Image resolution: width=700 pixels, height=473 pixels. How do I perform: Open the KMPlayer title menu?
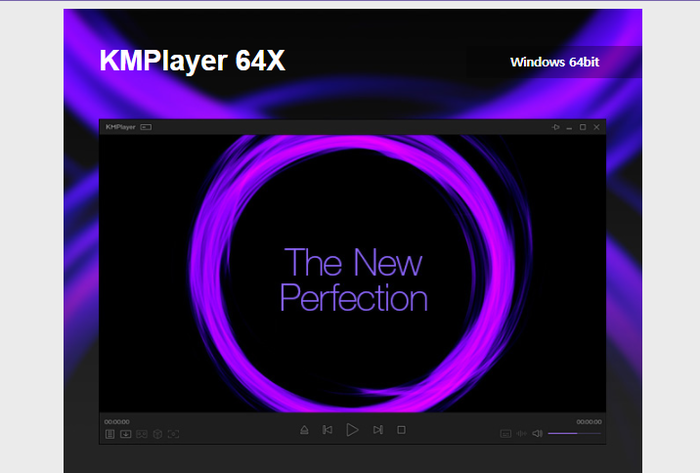tap(120, 128)
